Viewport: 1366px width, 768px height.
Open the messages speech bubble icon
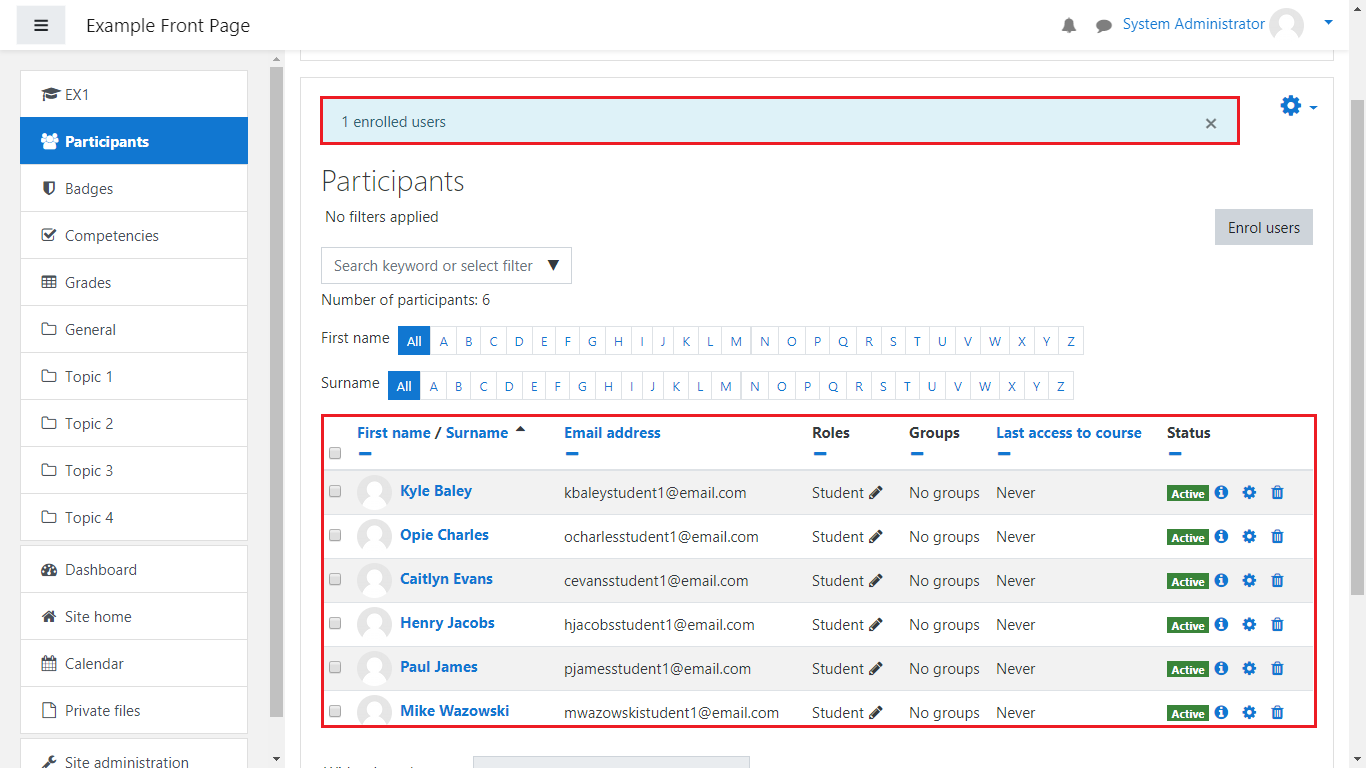pos(1104,26)
